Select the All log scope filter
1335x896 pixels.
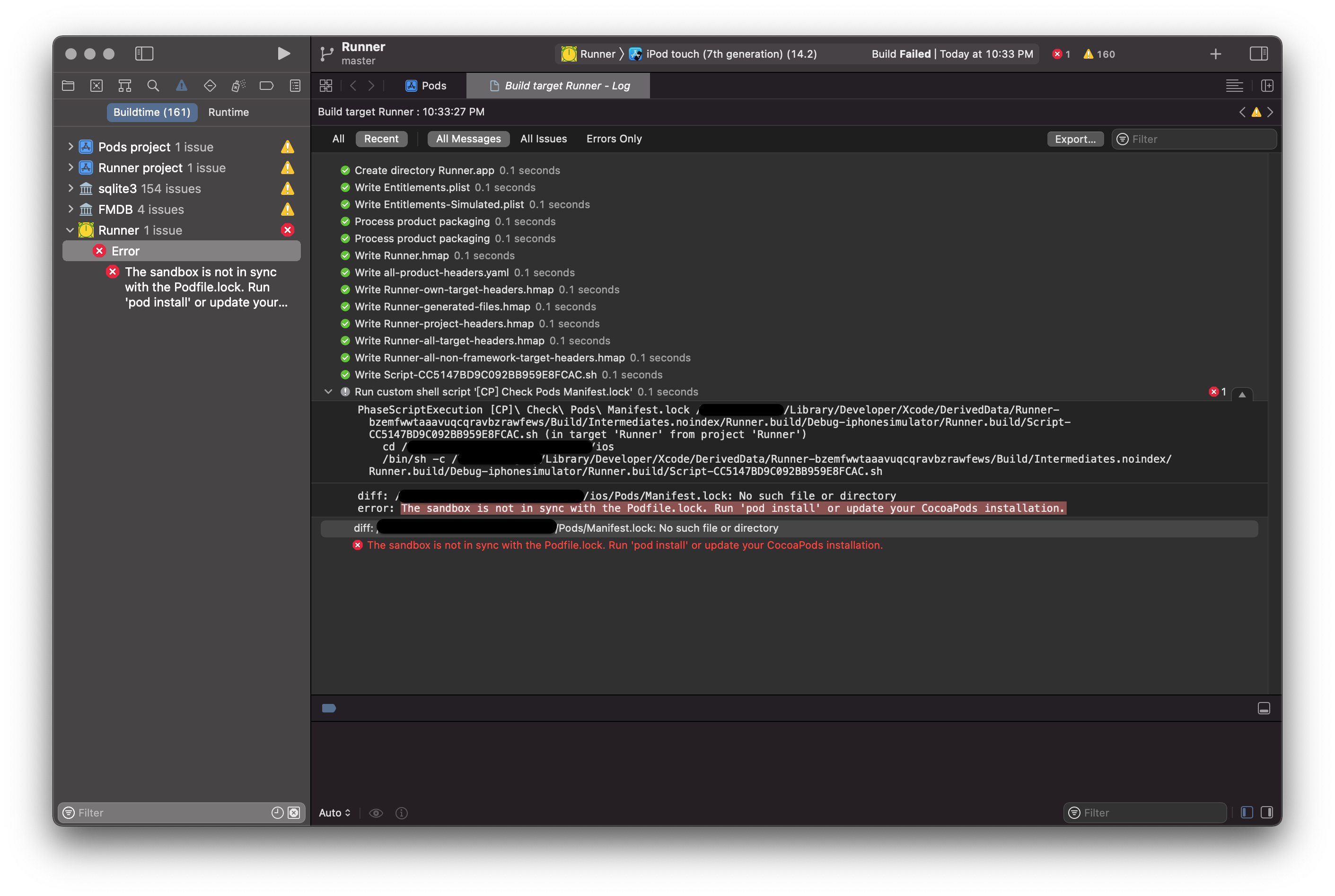pos(338,139)
